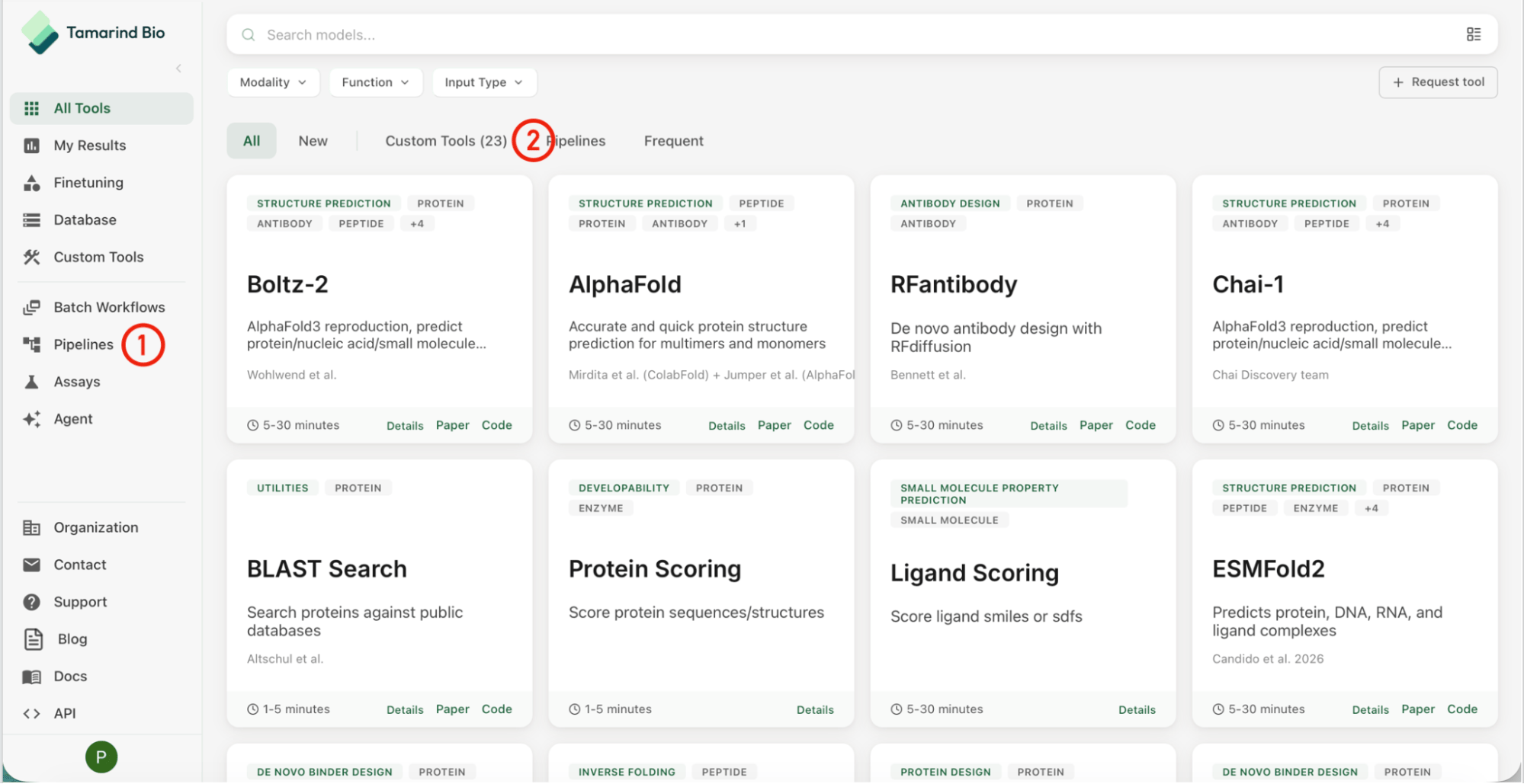Click the Docs book icon

pyautogui.click(x=31, y=677)
